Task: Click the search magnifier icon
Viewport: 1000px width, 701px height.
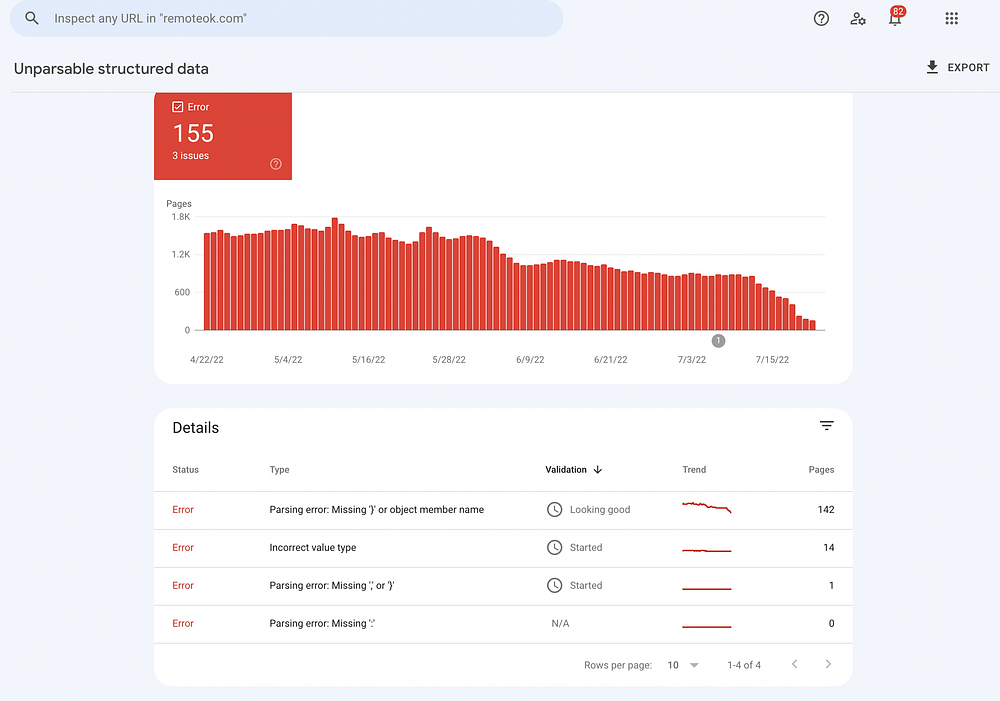Action: 31,18
